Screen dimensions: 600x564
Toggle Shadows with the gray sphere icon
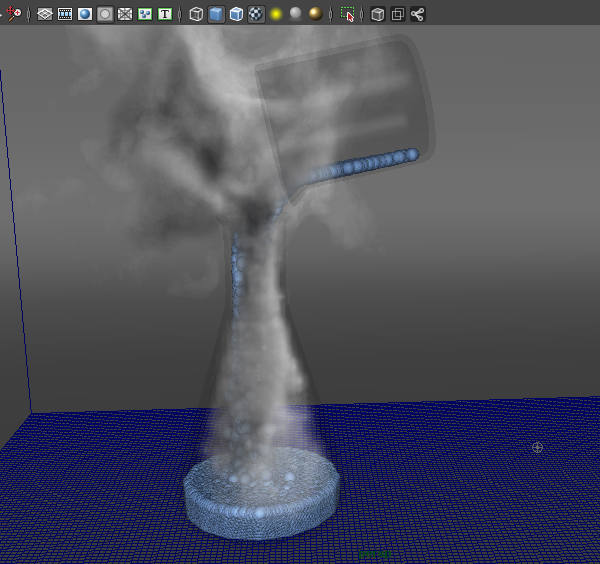(295, 15)
